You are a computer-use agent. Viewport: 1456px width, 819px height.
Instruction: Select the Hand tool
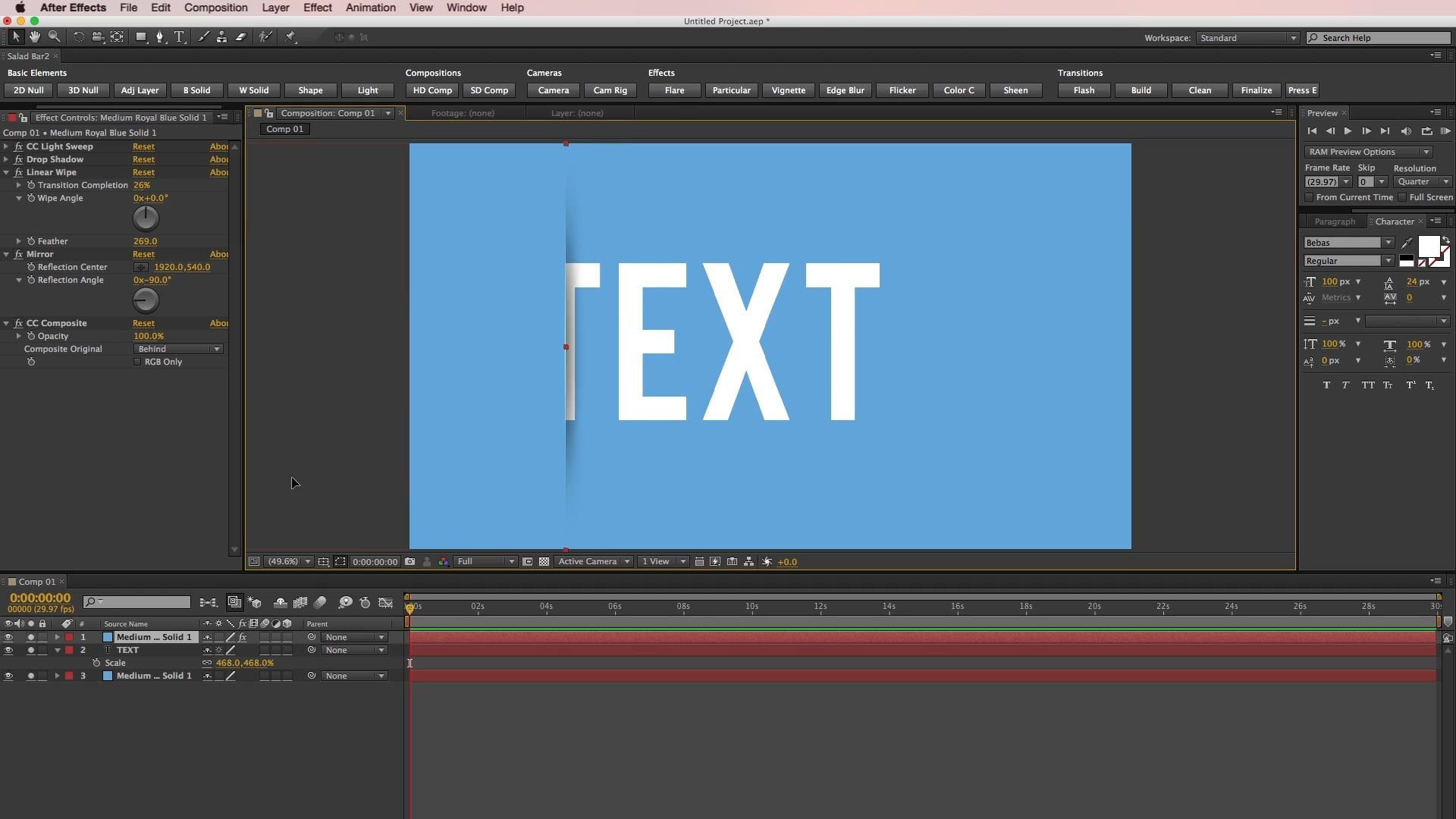coord(35,36)
